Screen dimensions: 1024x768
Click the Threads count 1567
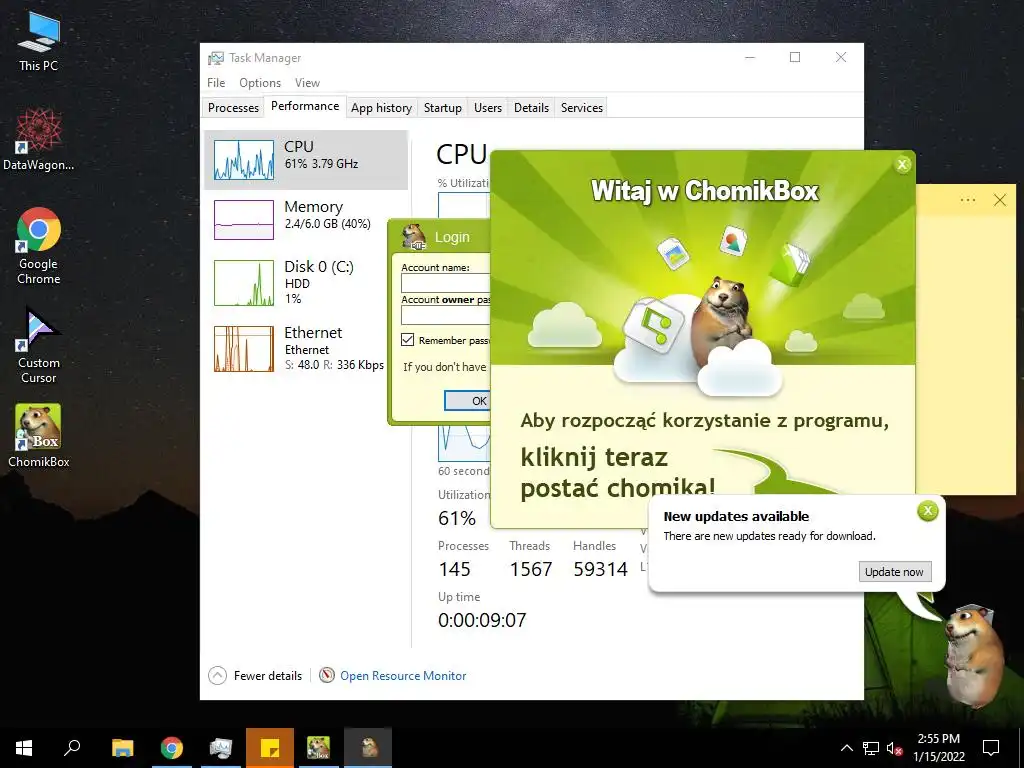531,569
